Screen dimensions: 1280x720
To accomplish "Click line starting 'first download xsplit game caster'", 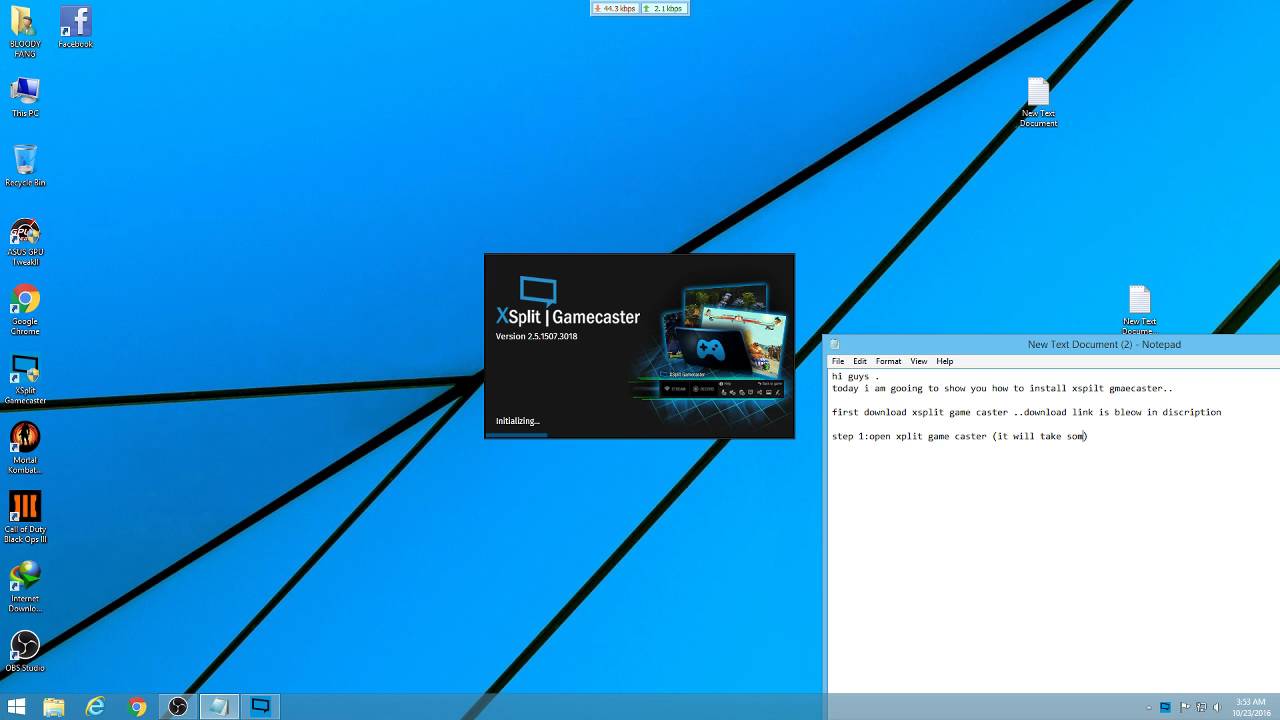I will 1026,412.
